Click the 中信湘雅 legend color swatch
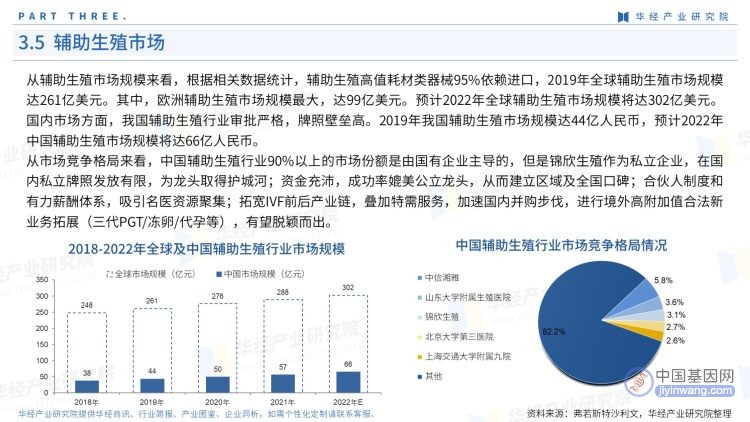The image size is (750, 422). [x=420, y=278]
